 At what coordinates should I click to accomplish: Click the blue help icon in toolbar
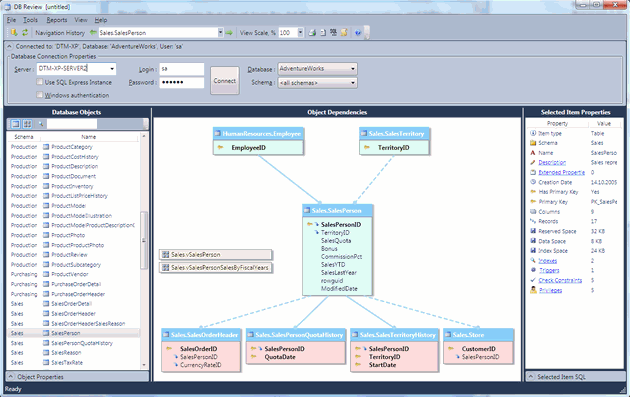(x=358, y=33)
